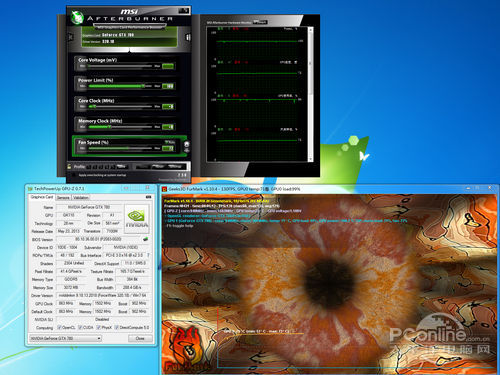Click the GPU-Z title bar app icon
The width and height of the screenshot is (500, 375).
(x=30, y=189)
